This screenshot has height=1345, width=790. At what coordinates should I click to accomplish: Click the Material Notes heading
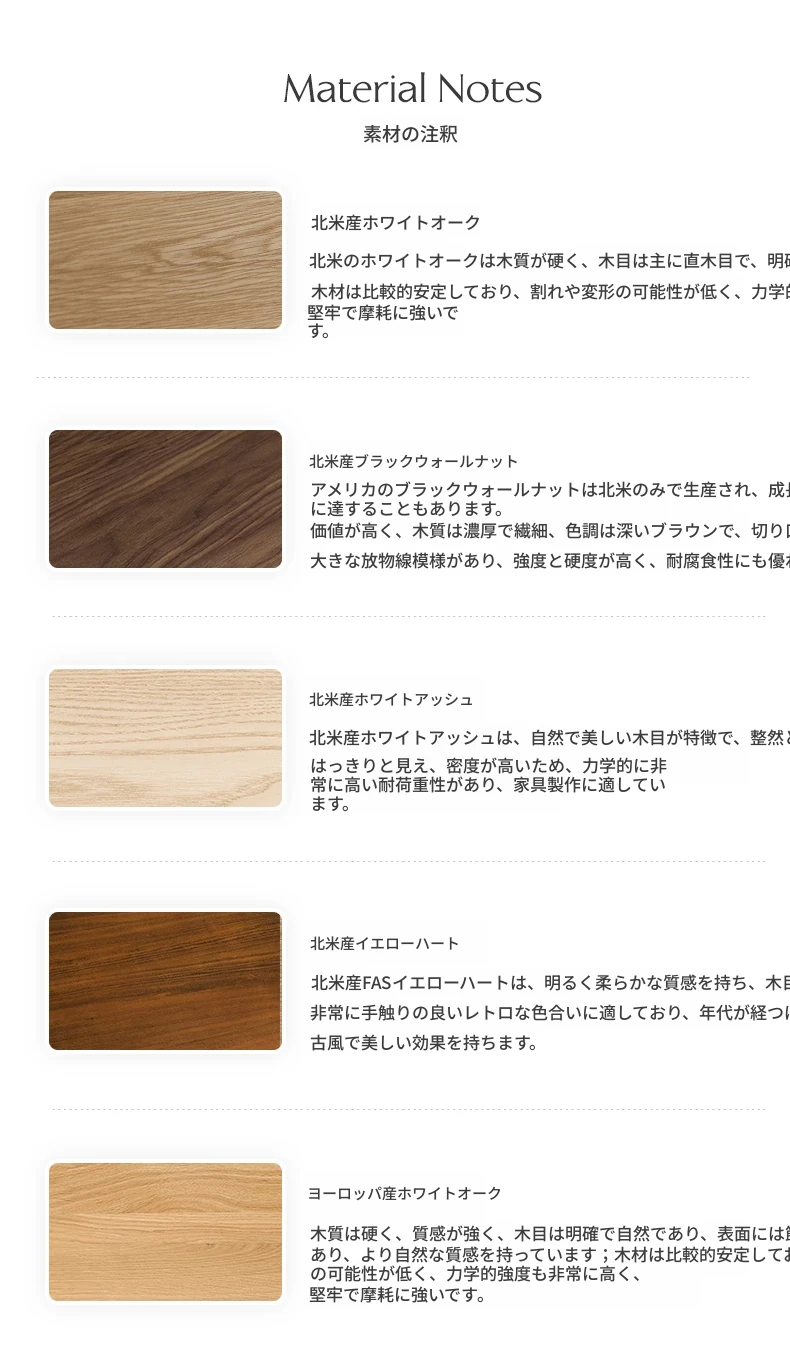coord(412,89)
